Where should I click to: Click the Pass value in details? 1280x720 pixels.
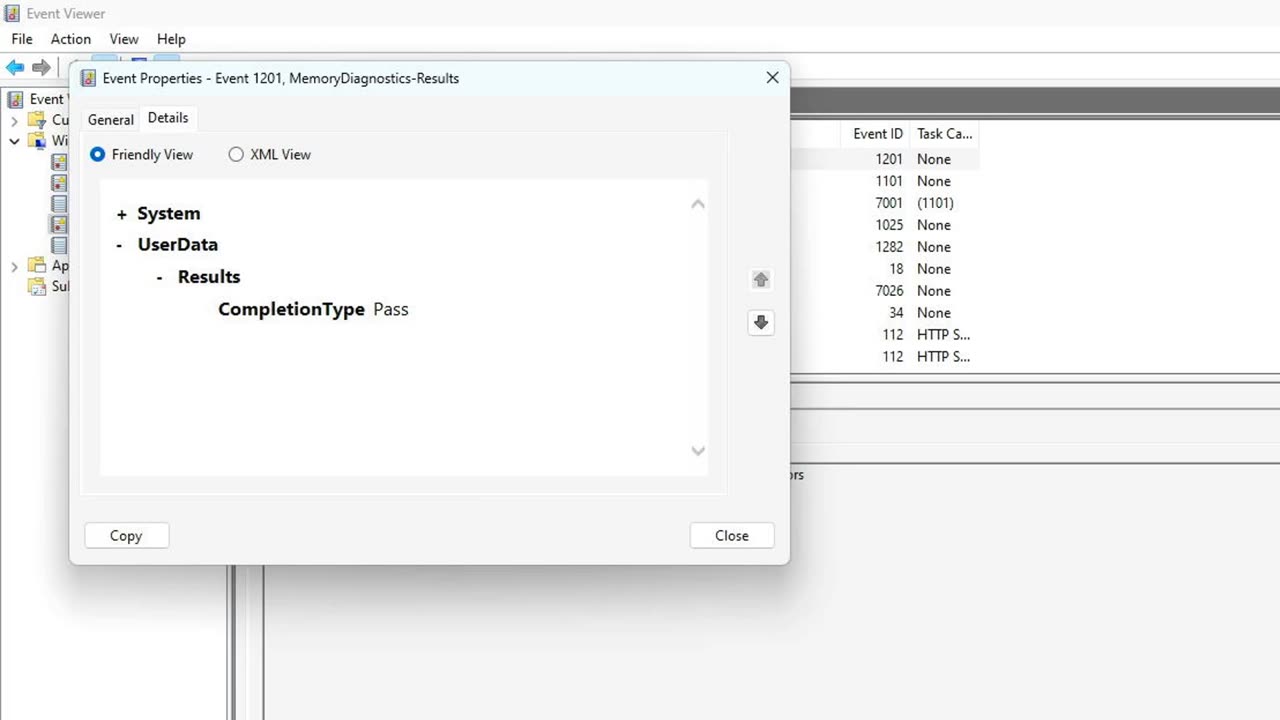391,309
